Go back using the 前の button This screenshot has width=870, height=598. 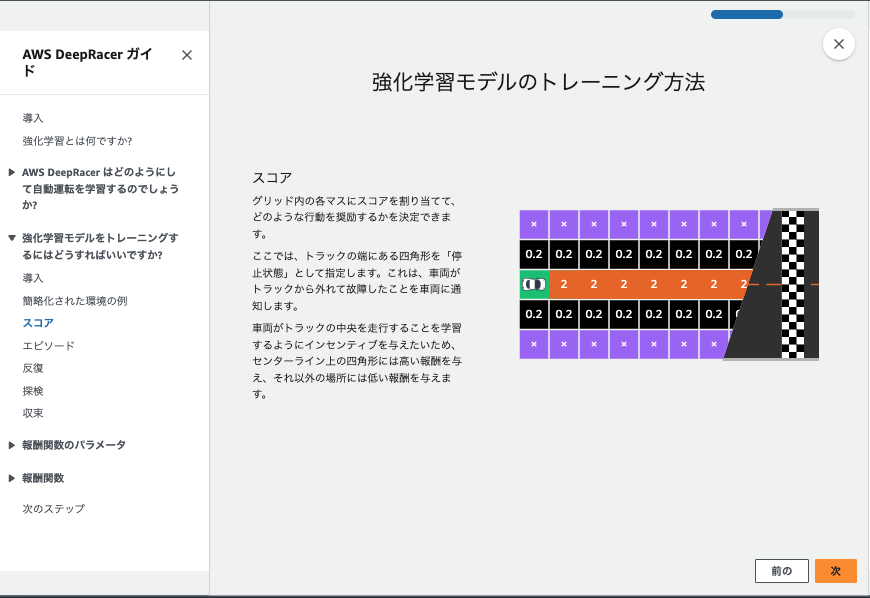point(781,570)
